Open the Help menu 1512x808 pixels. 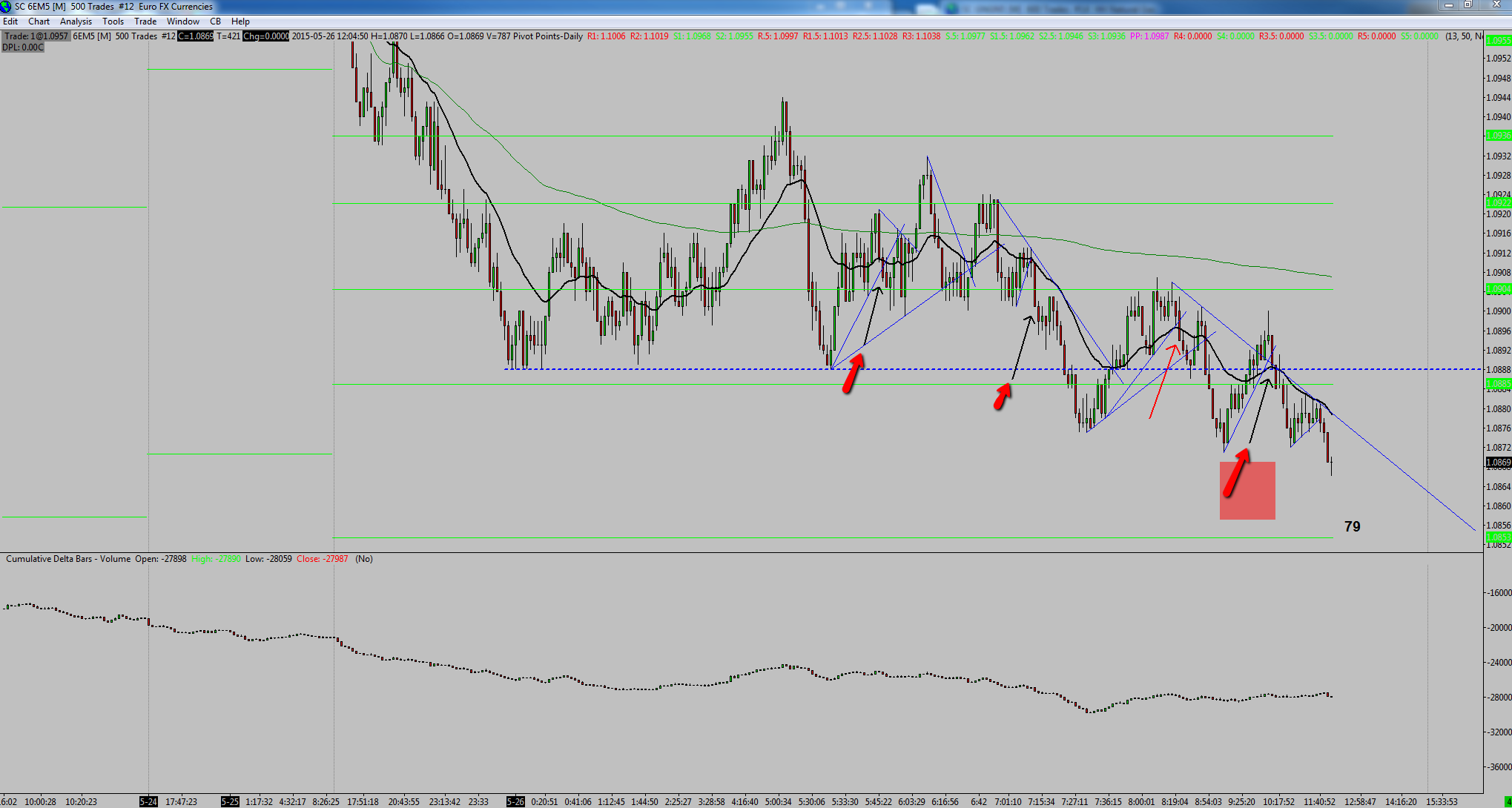coord(240,21)
